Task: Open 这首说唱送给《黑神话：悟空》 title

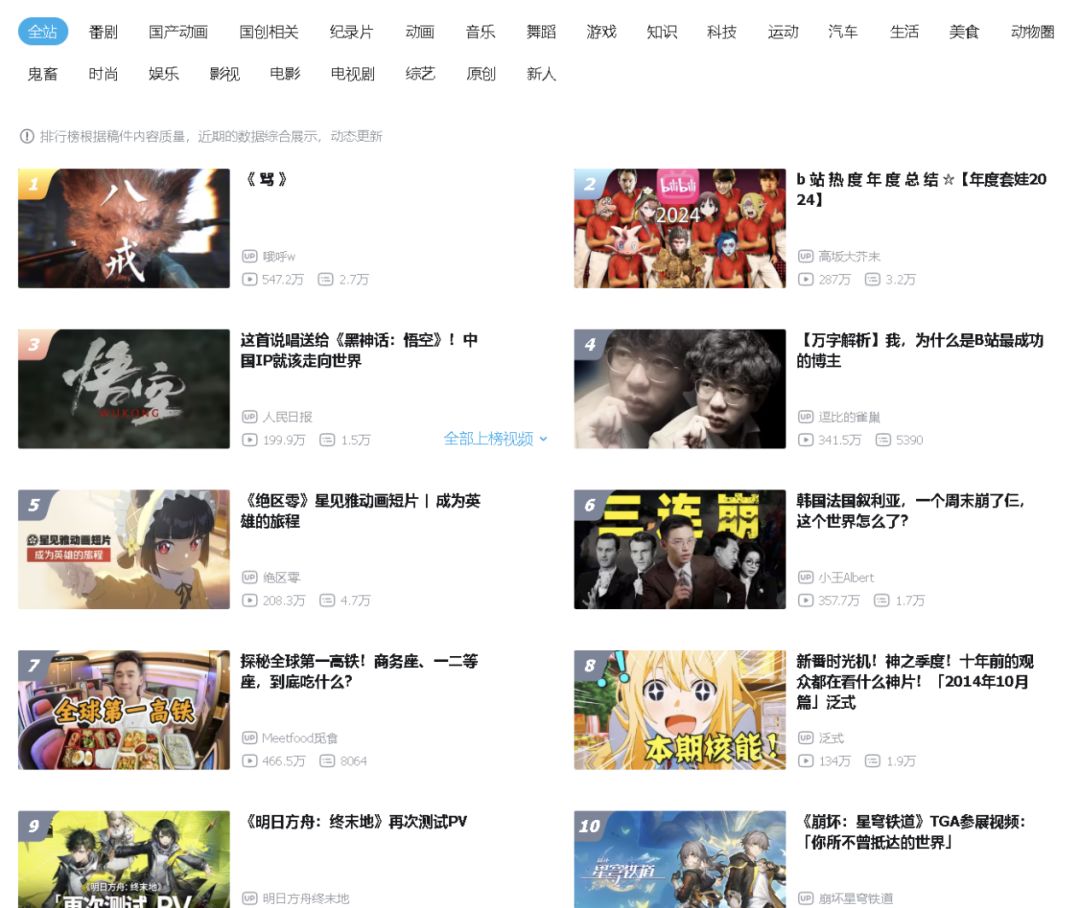Action: click(359, 350)
